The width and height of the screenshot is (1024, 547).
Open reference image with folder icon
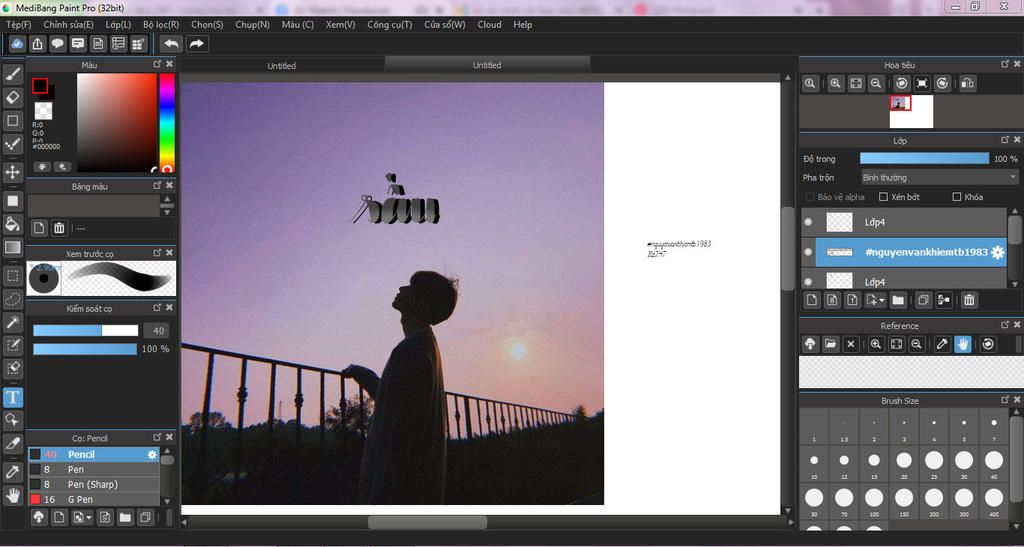coord(830,344)
